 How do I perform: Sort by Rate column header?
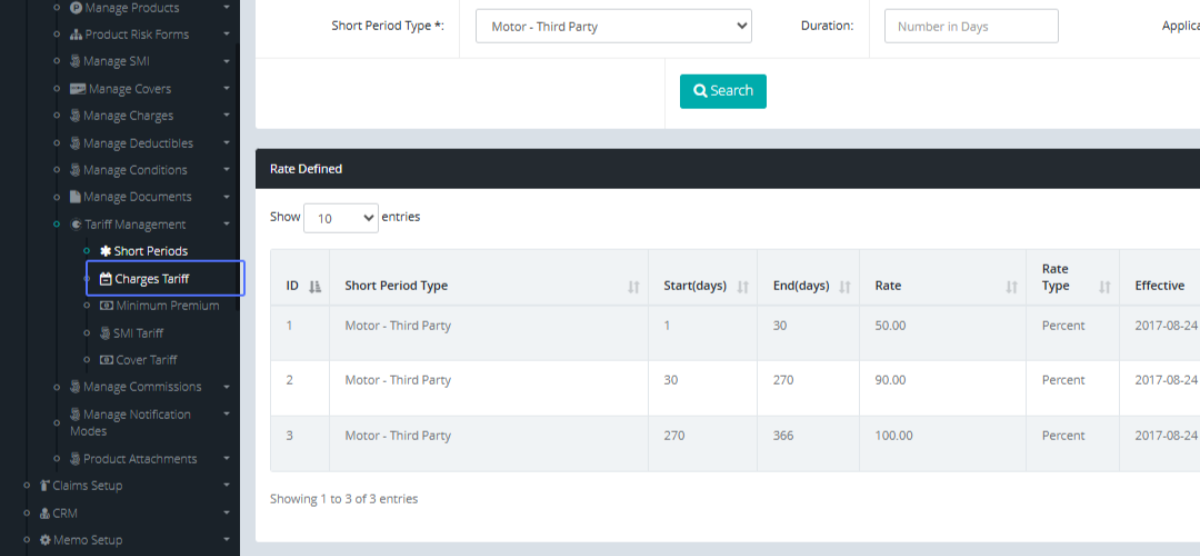click(888, 286)
